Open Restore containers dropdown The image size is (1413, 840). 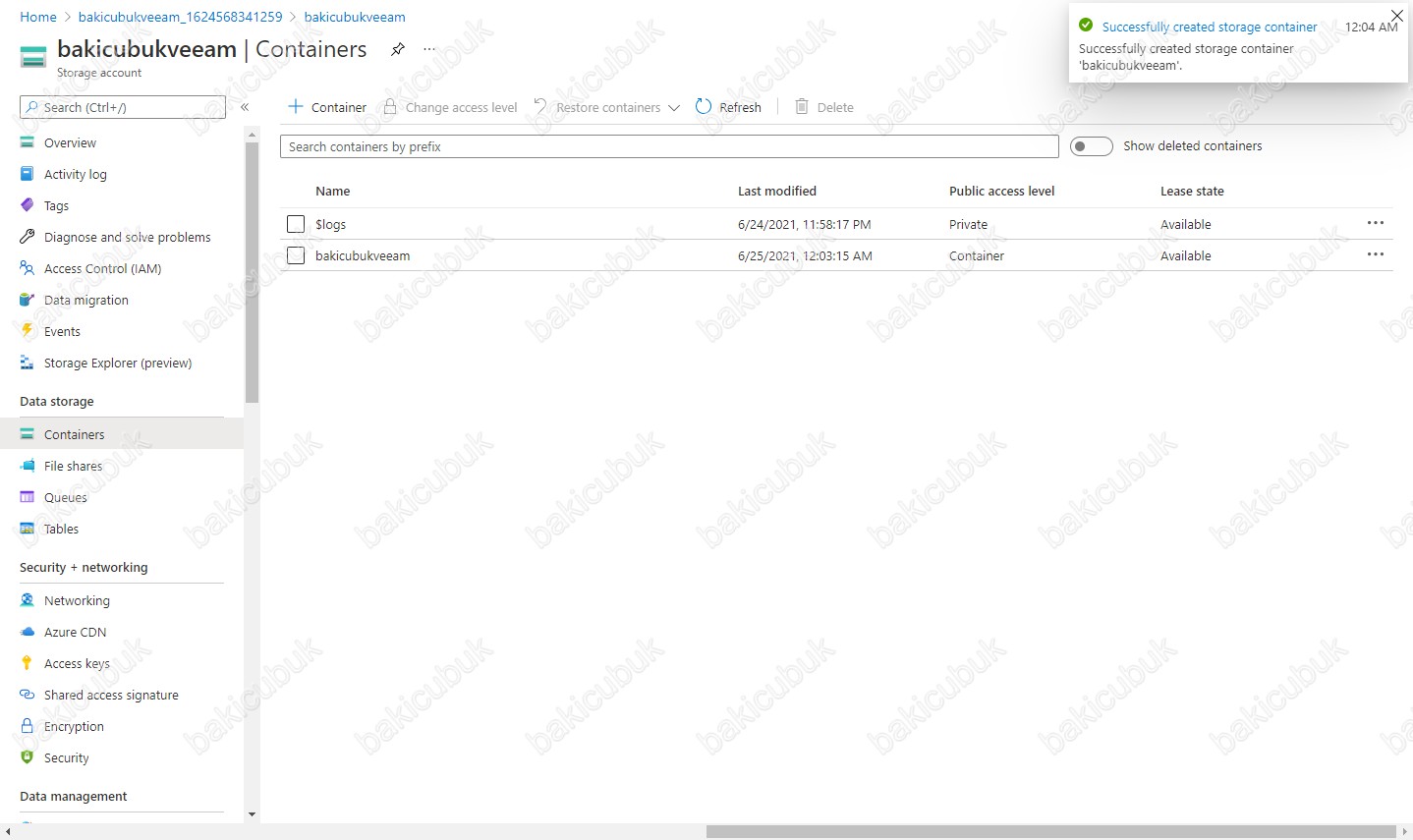(607, 107)
